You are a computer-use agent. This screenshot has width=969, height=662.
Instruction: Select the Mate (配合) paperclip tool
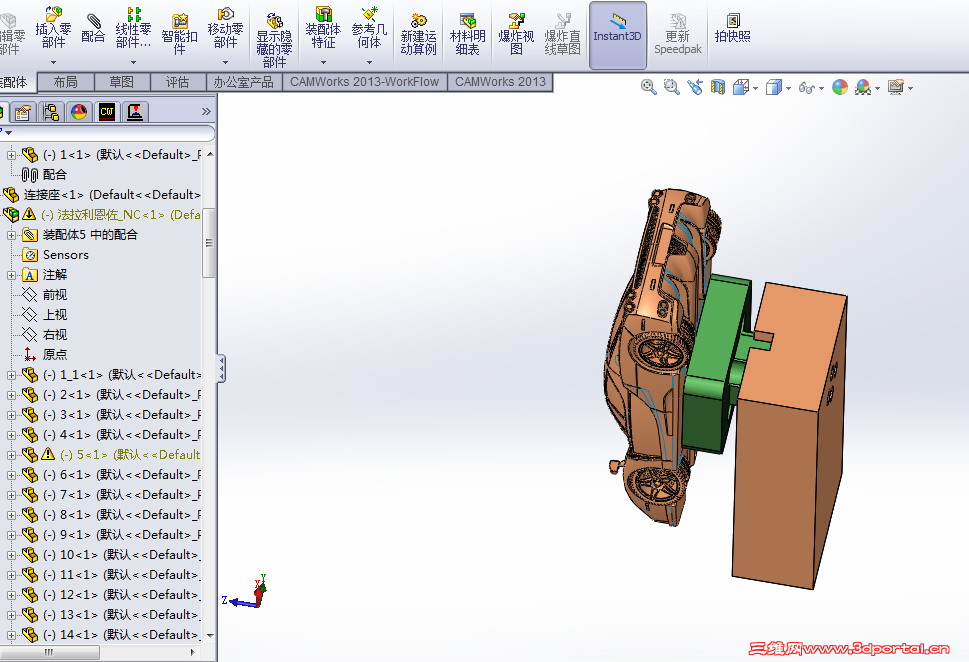[x=93, y=28]
